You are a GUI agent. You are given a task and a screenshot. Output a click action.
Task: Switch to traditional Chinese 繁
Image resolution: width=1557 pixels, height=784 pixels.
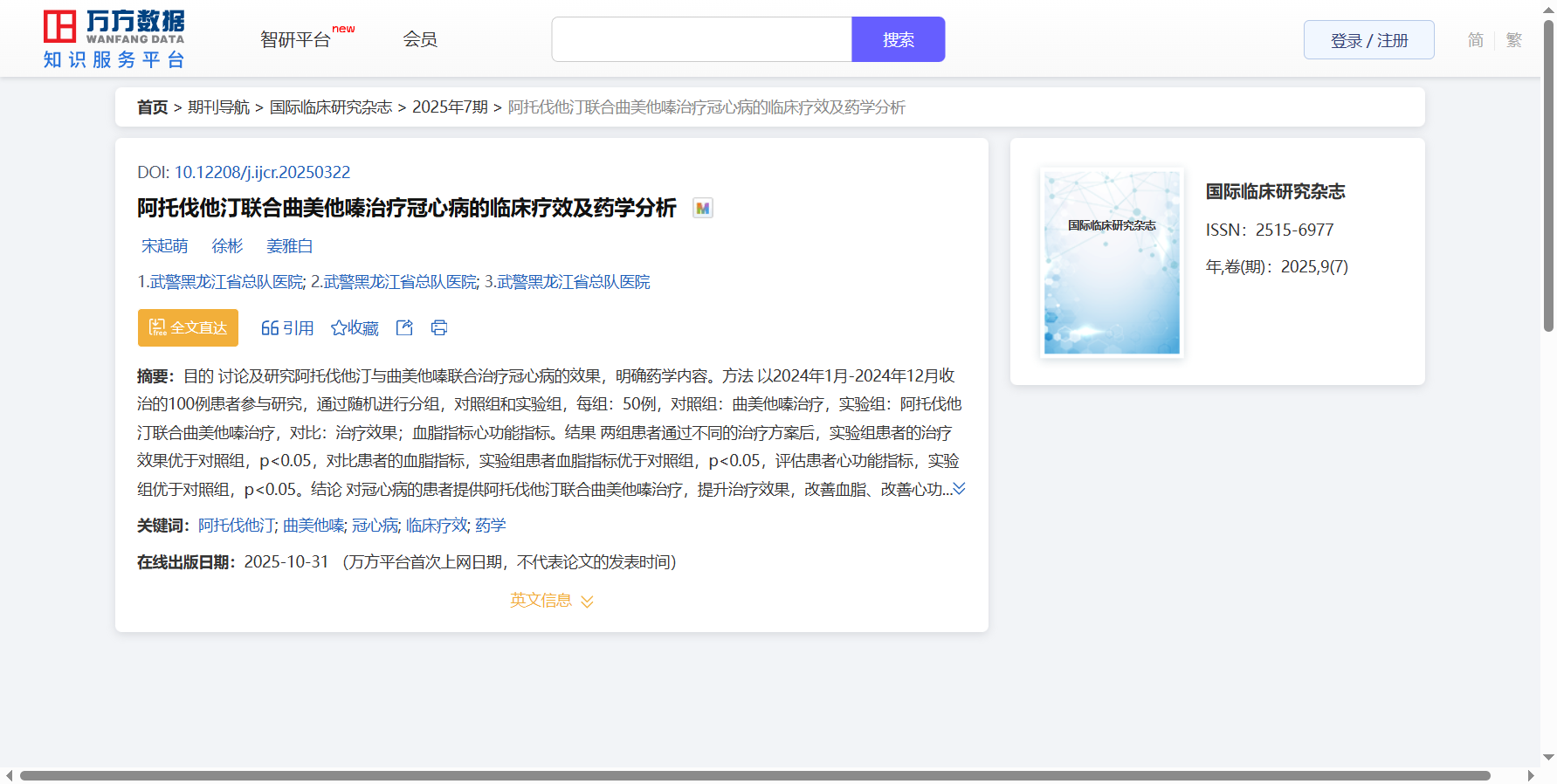tap(1513, 40)
